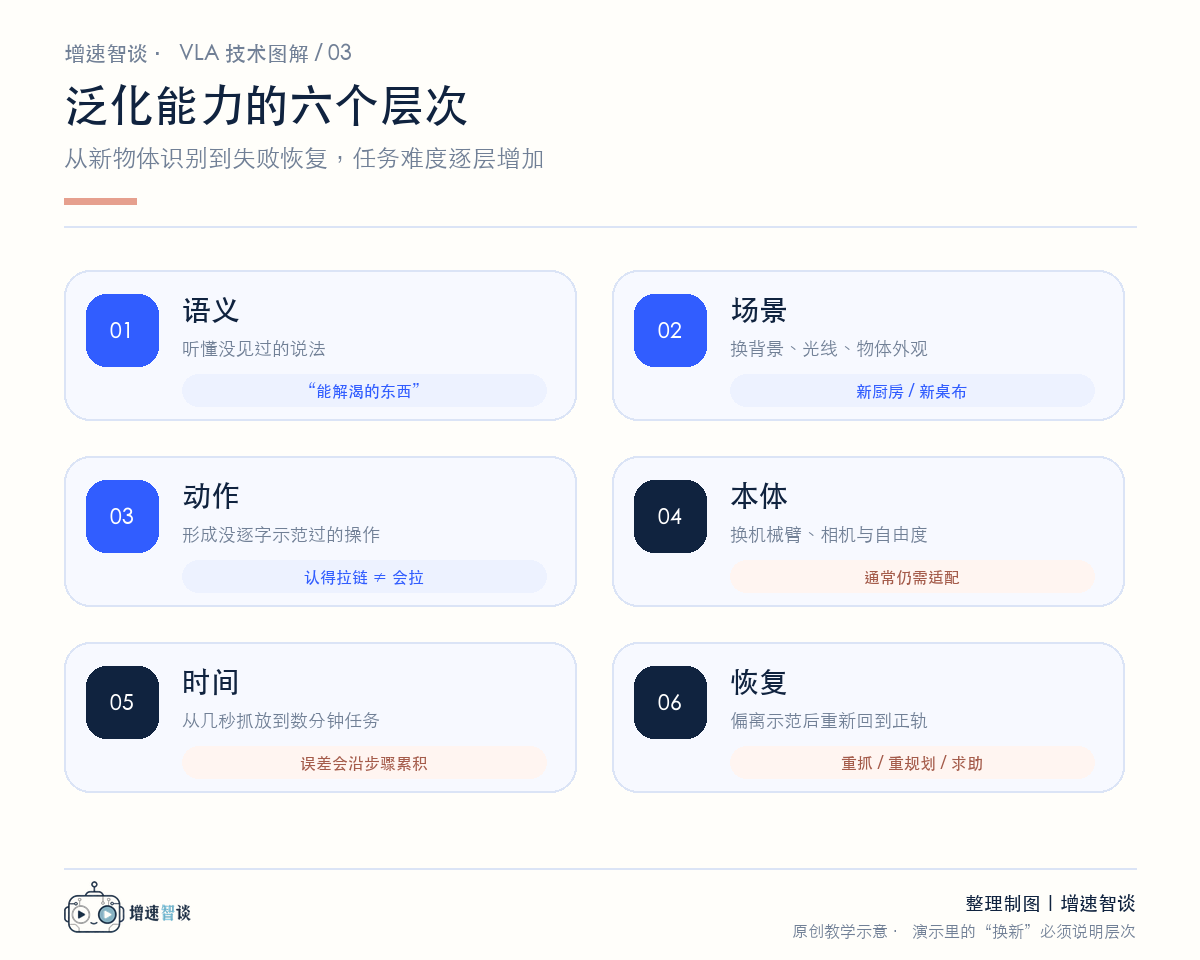Click the 误差会沿步骤累积 pill

coord(364,763)
